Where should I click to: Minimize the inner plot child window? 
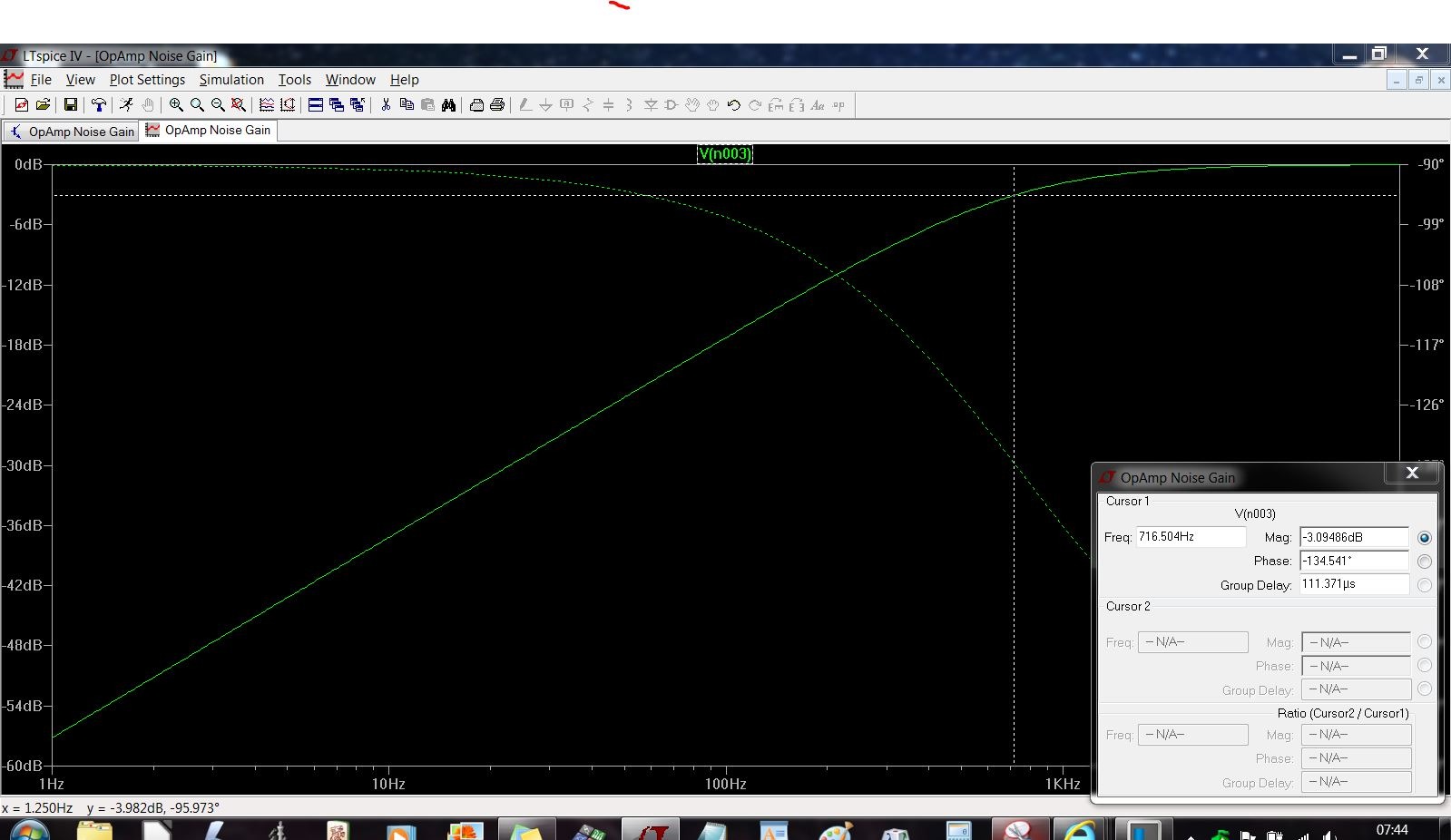[1397, 80]
